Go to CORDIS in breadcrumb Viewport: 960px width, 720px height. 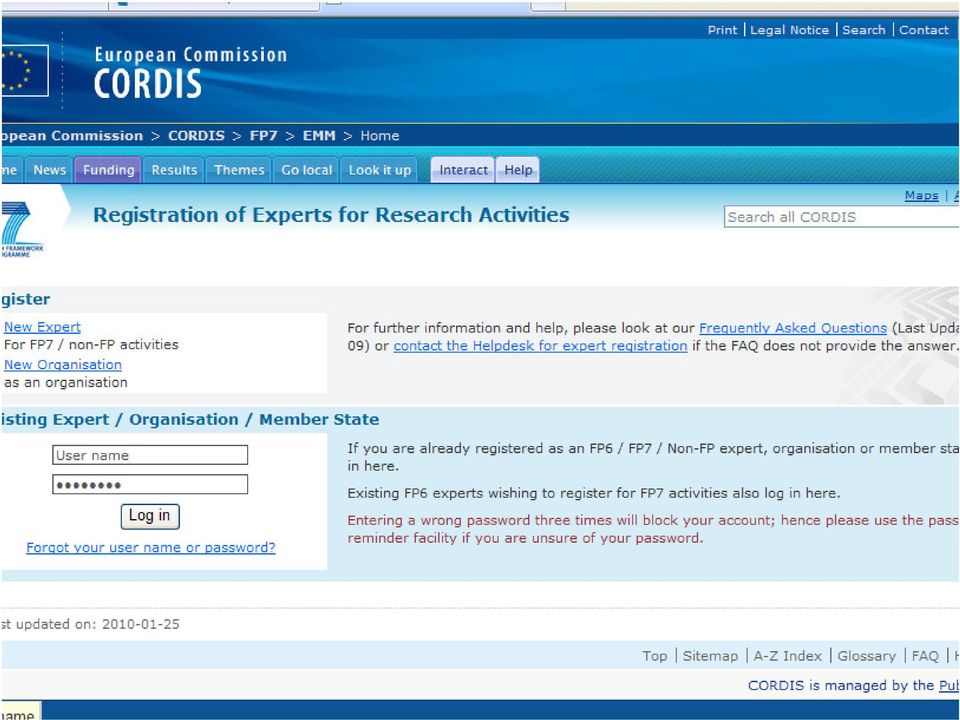point(197,135)
